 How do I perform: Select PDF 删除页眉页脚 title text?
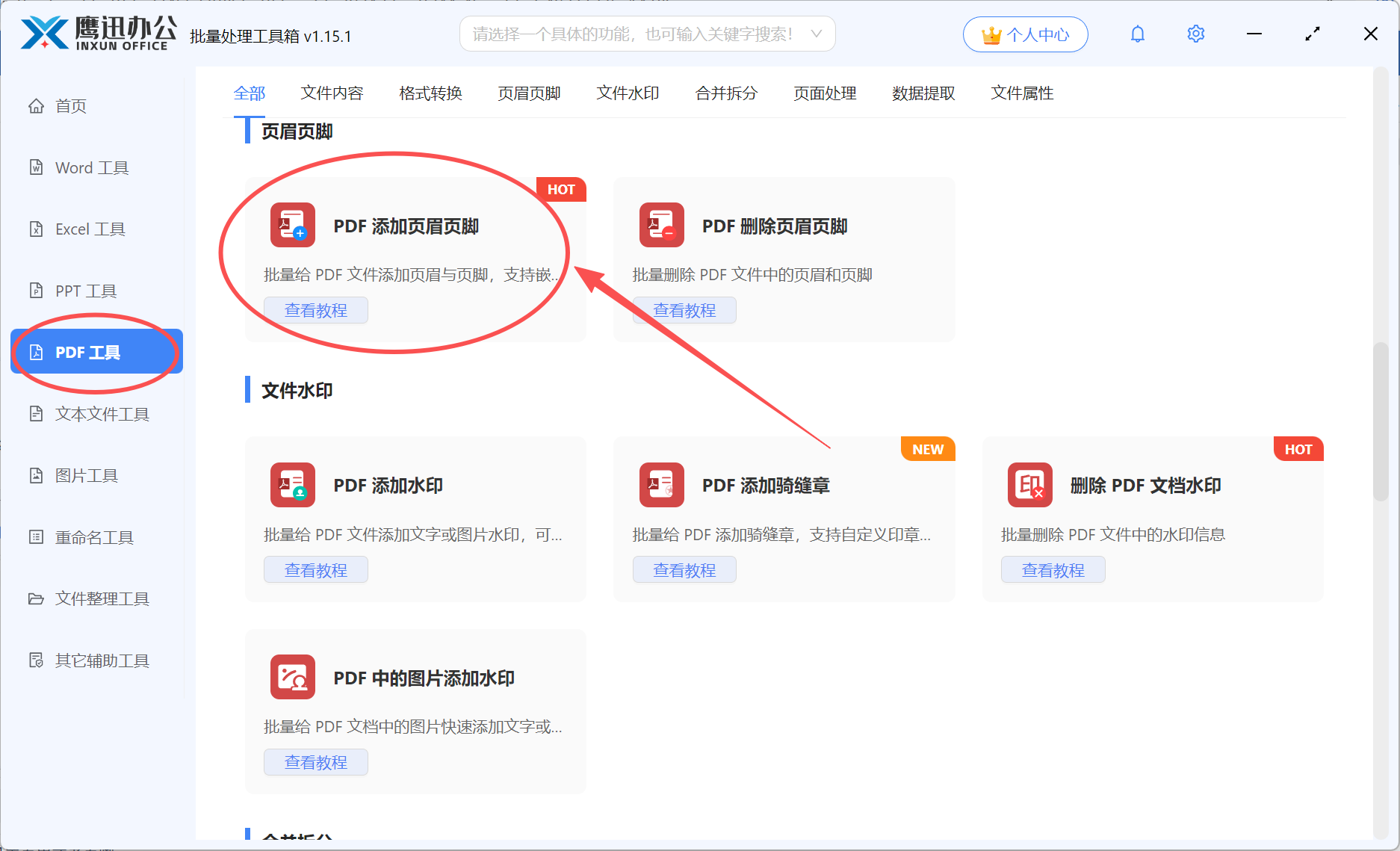click(775, 226)
